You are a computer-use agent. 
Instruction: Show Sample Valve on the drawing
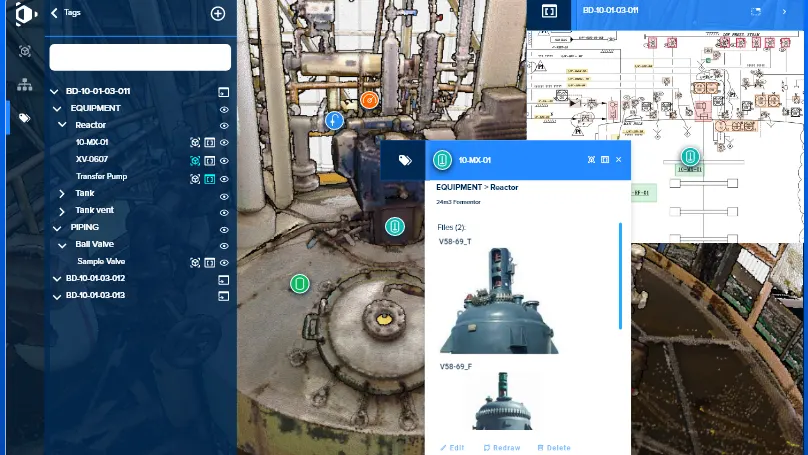[210, 263]
